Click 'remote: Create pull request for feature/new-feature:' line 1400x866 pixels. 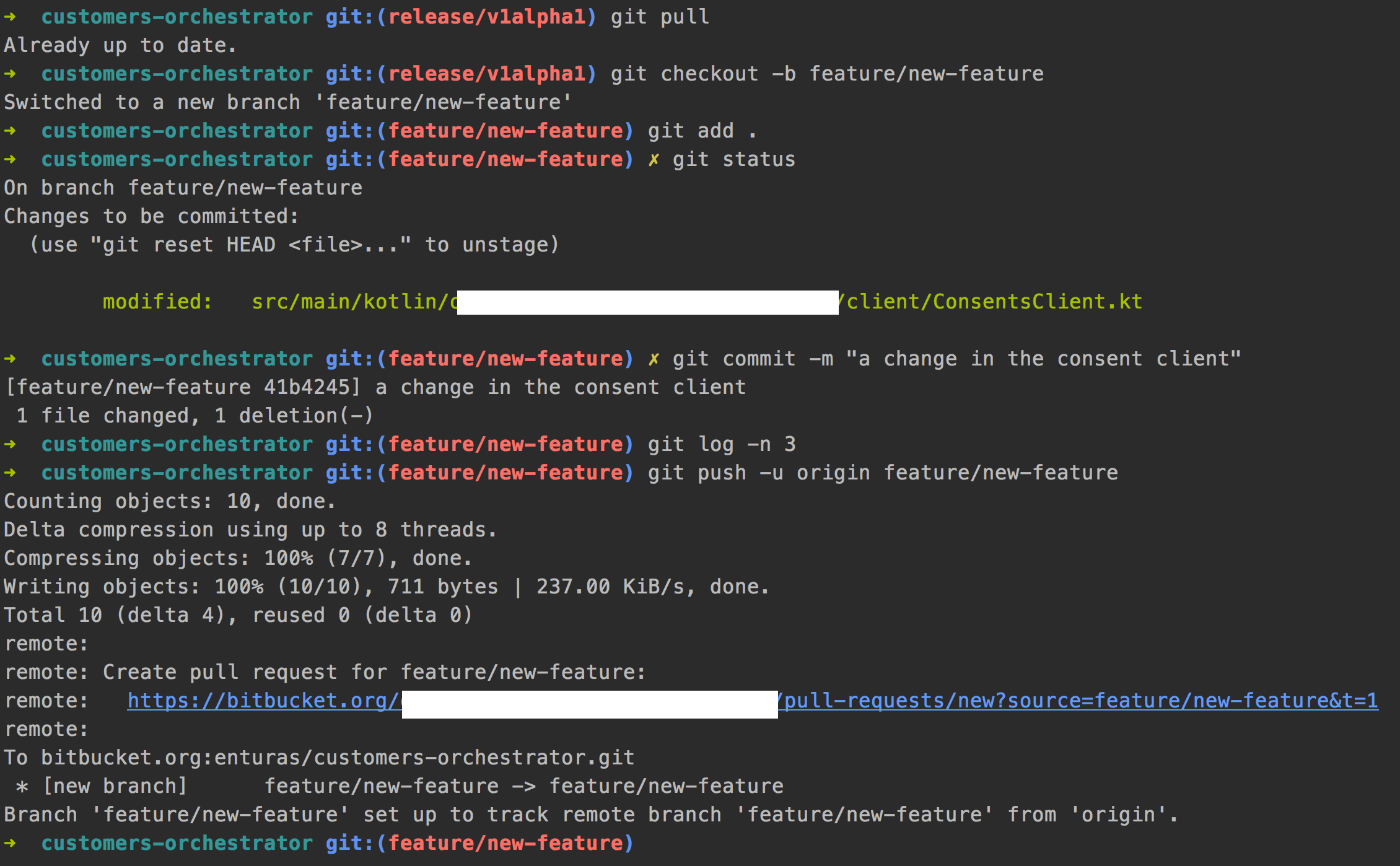[x=325, y=672]
